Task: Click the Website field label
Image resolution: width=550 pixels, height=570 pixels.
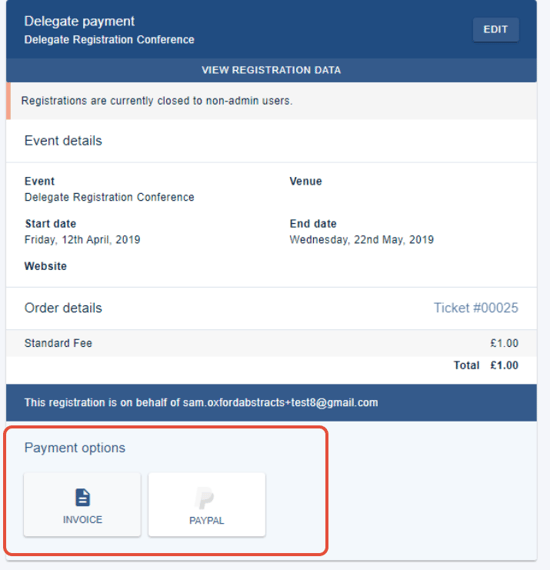Action: pos(45,266)
